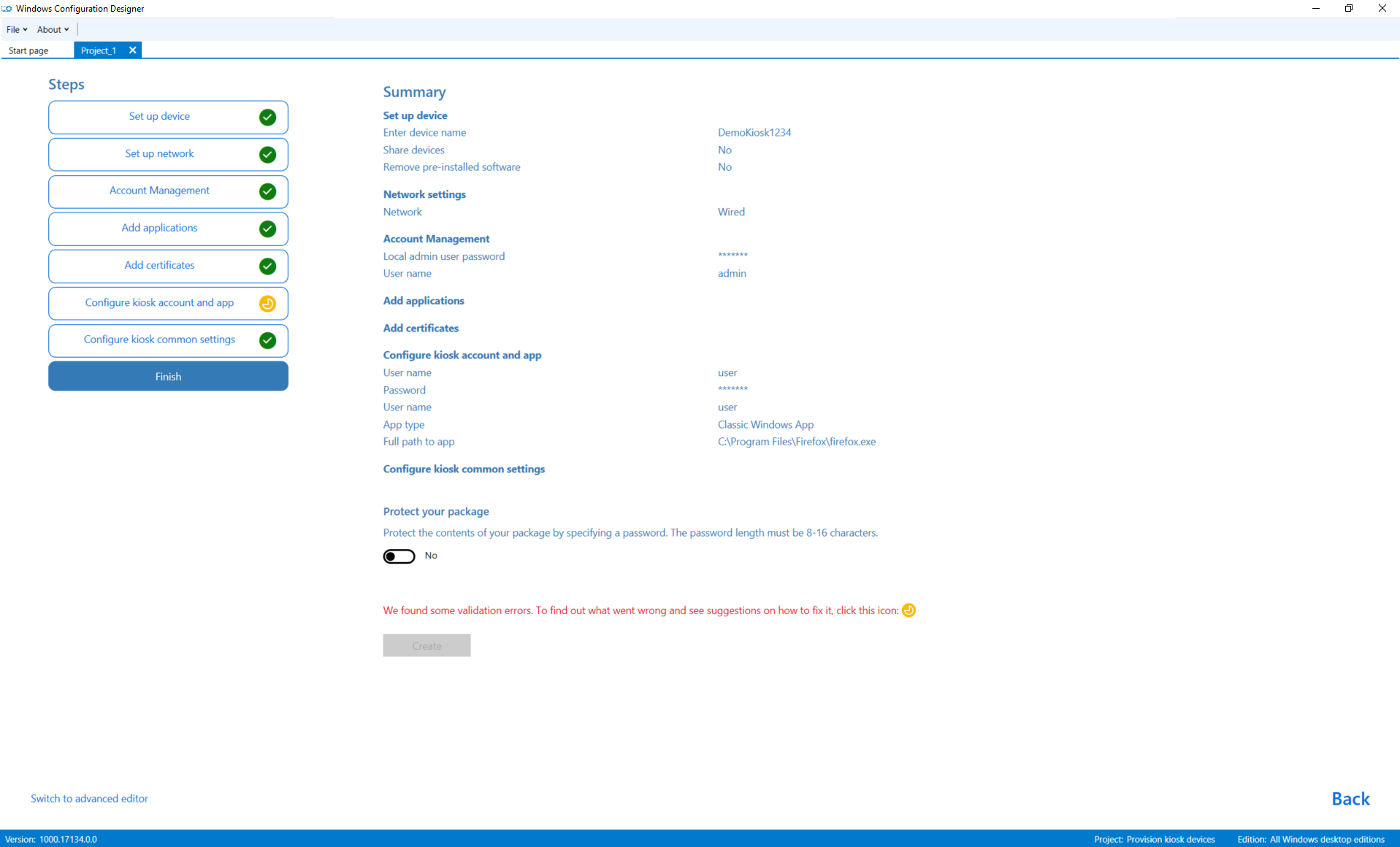Switch to advanced editor
Image resolution: width=1400 pixels, height=847 pixels.
pyautogui.click(x=89, y=799)
